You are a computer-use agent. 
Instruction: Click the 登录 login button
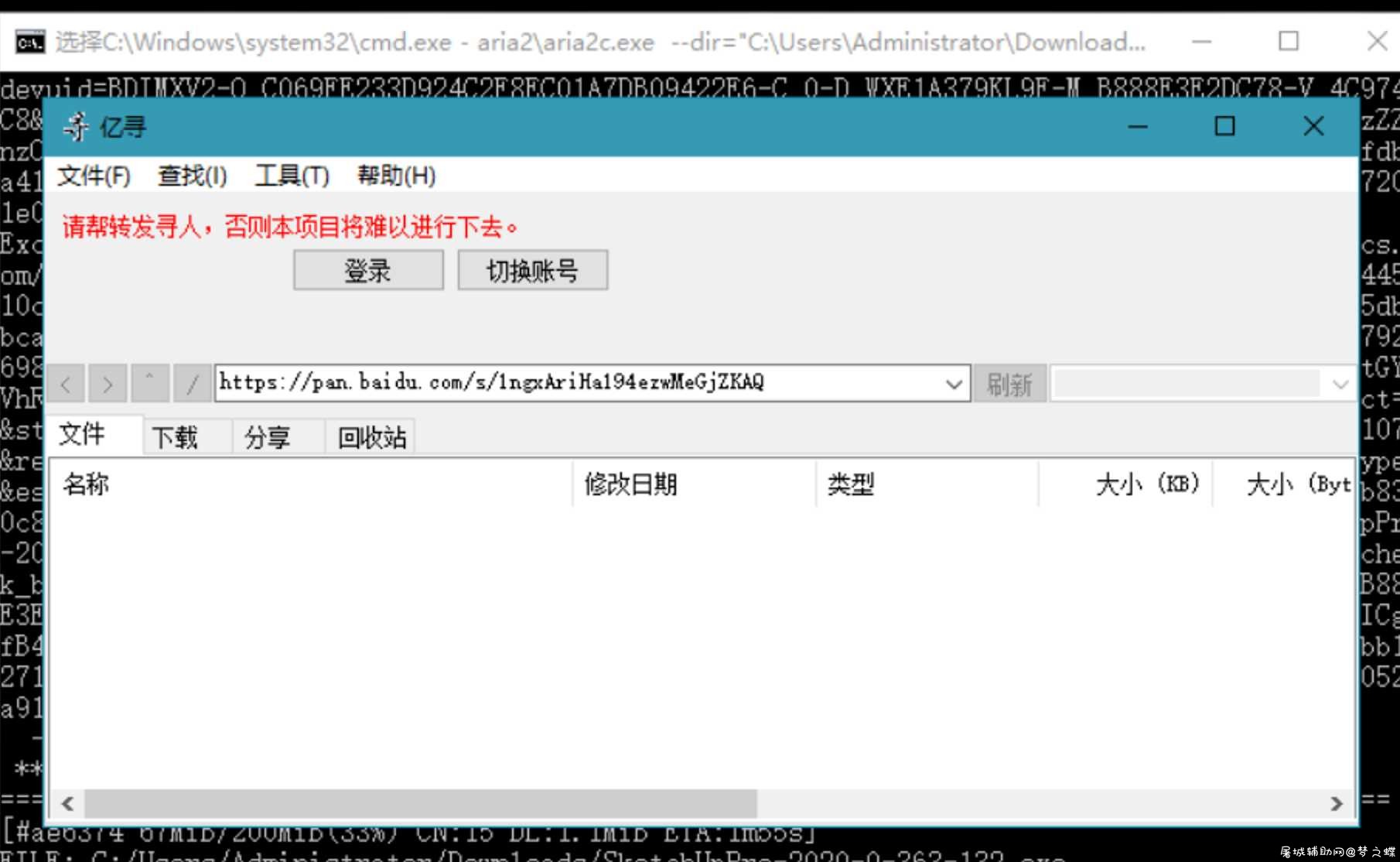(x=368, y=270)
